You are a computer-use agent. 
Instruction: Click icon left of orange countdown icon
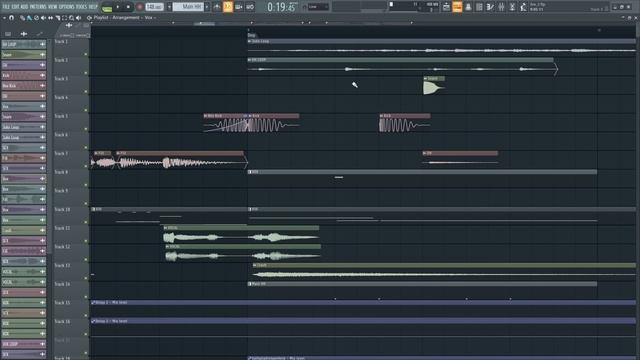click(217, 7)
